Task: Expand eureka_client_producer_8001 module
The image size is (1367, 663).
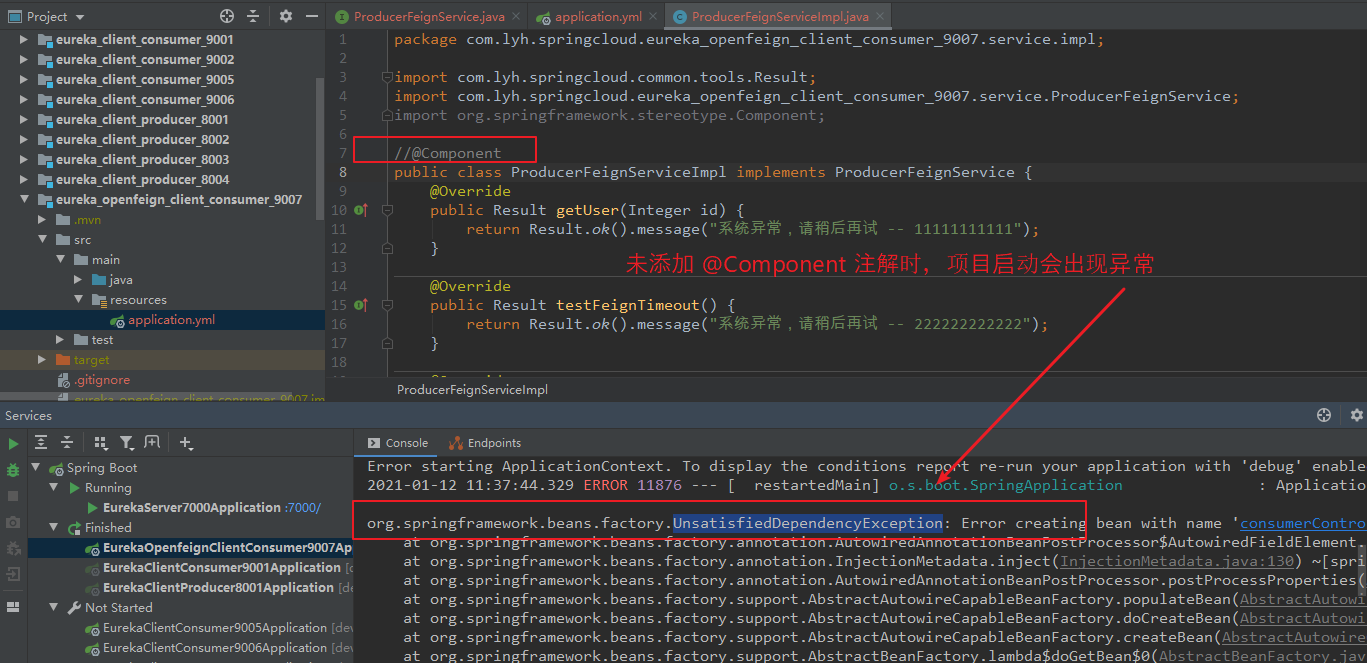Action: pyautogui.click(x=25, y=120)
